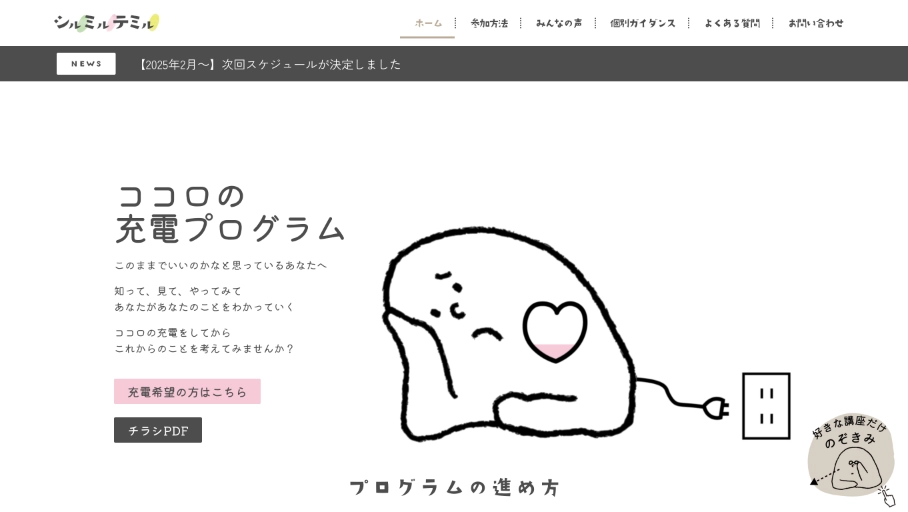This screenshot has height=512, width=908.
Task: Click the power plug illustration
Action: point(714,407)
